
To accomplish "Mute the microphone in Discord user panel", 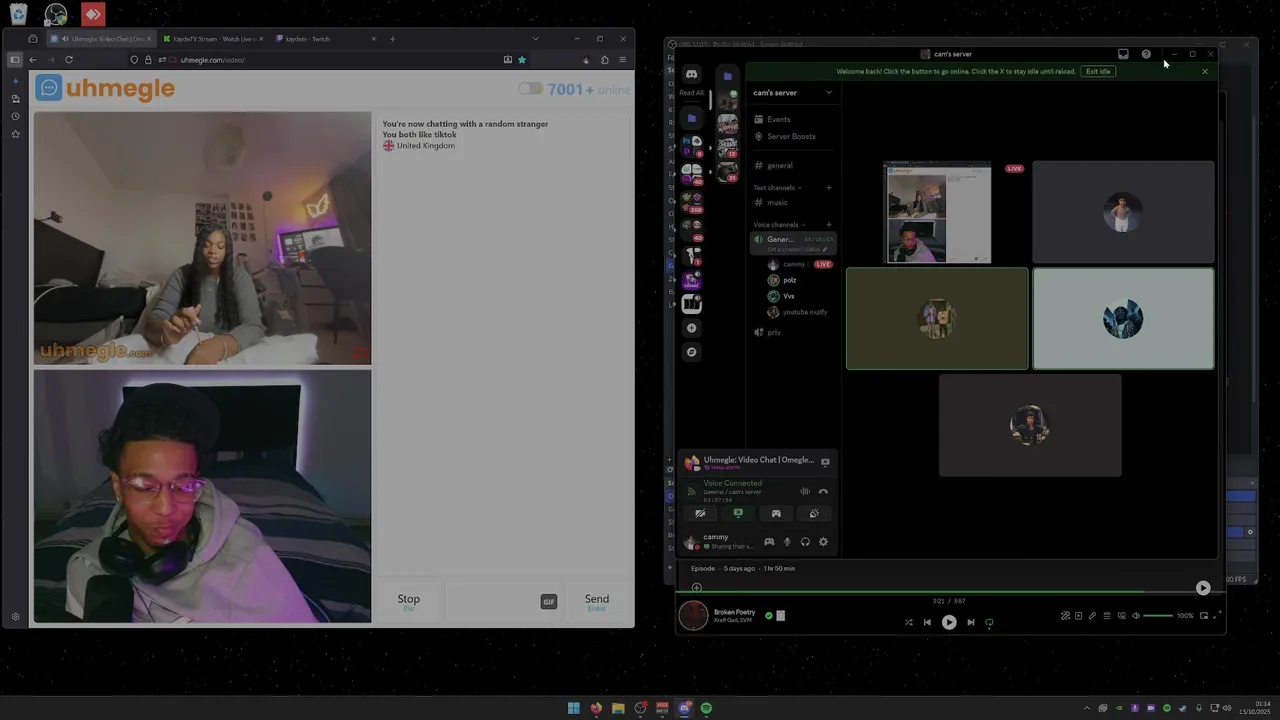I will (787, 542).
